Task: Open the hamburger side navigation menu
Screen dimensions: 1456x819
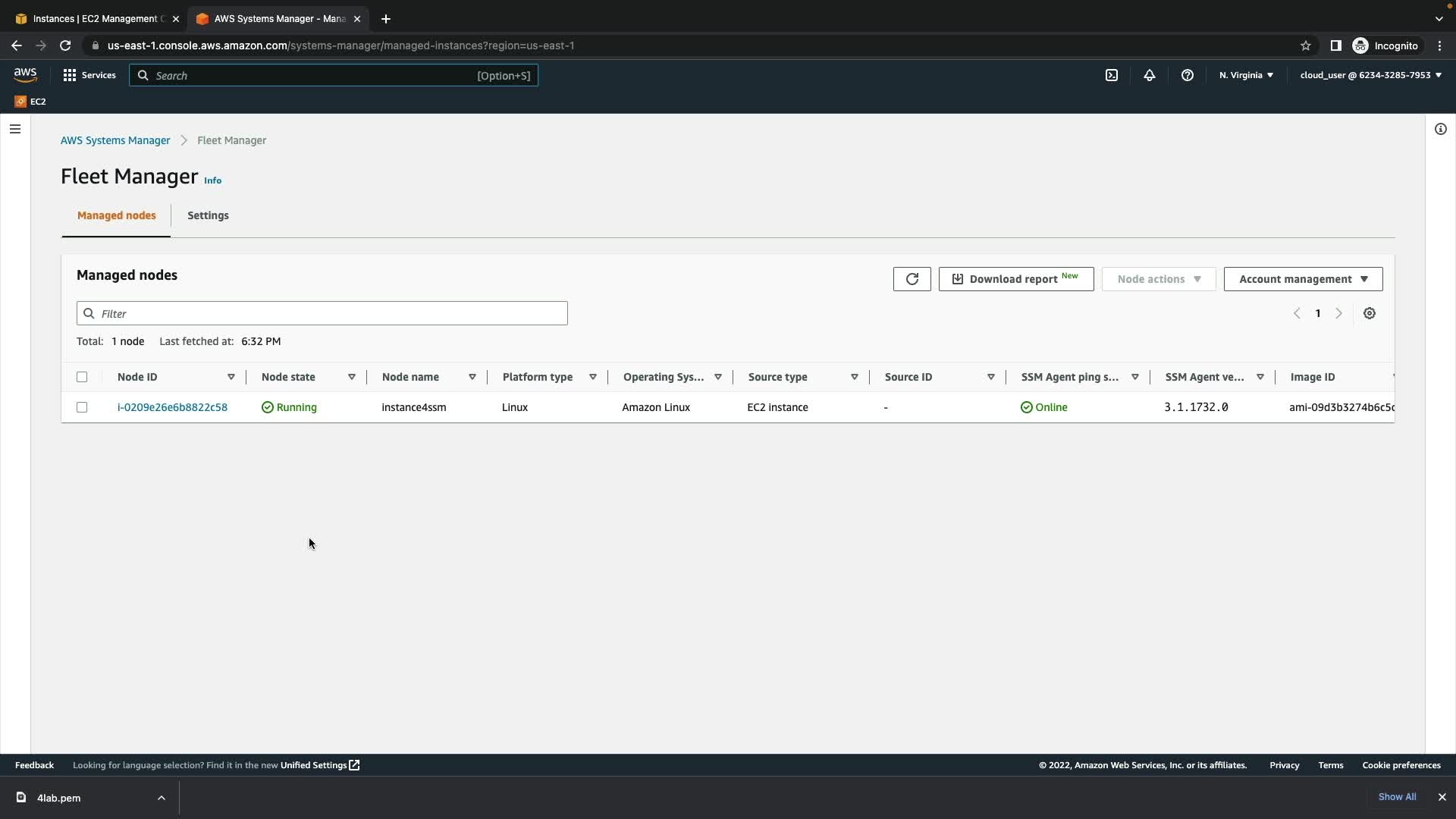Action: 14,129
